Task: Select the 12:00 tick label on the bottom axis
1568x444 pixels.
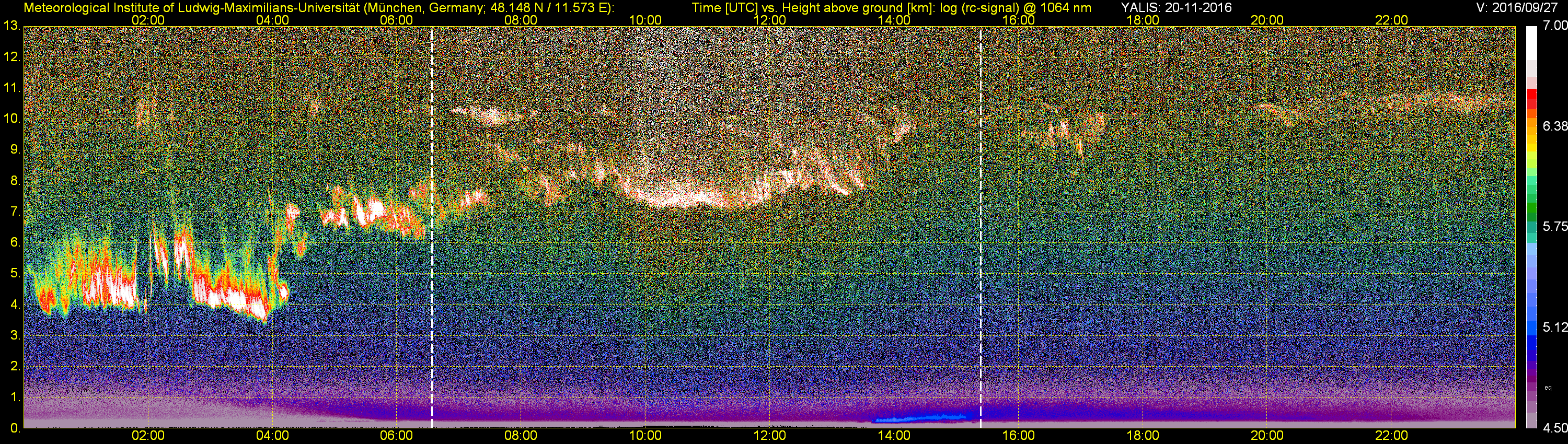Action: point(769,436)
